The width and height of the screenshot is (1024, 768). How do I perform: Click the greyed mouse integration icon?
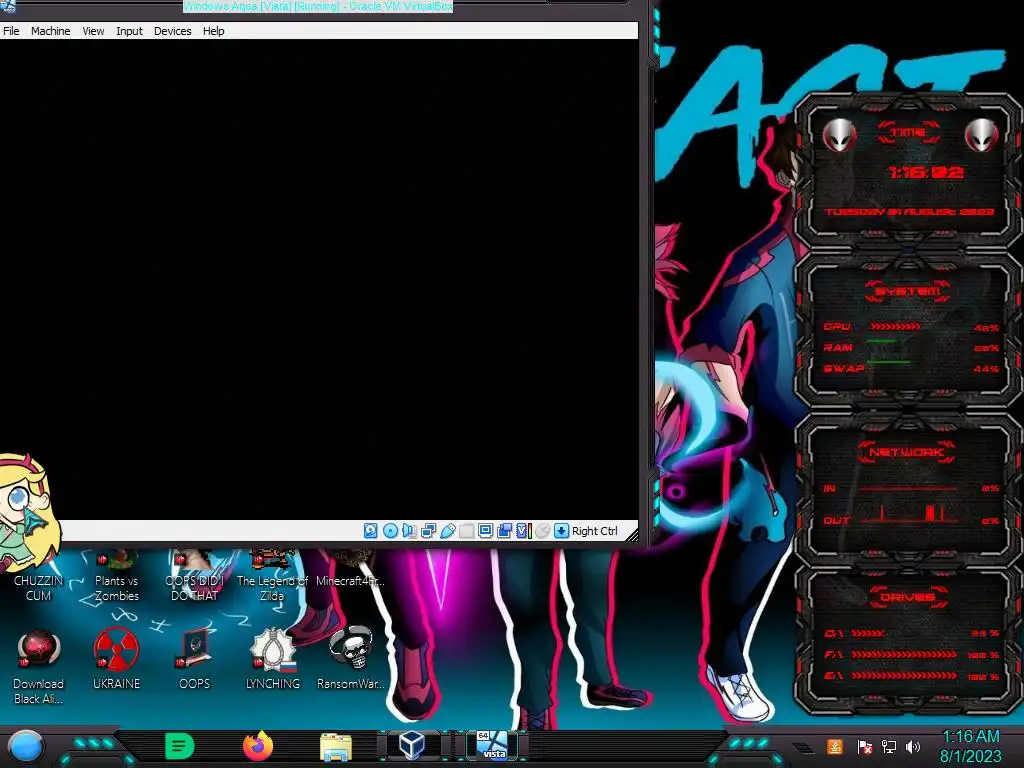(543, 530)
